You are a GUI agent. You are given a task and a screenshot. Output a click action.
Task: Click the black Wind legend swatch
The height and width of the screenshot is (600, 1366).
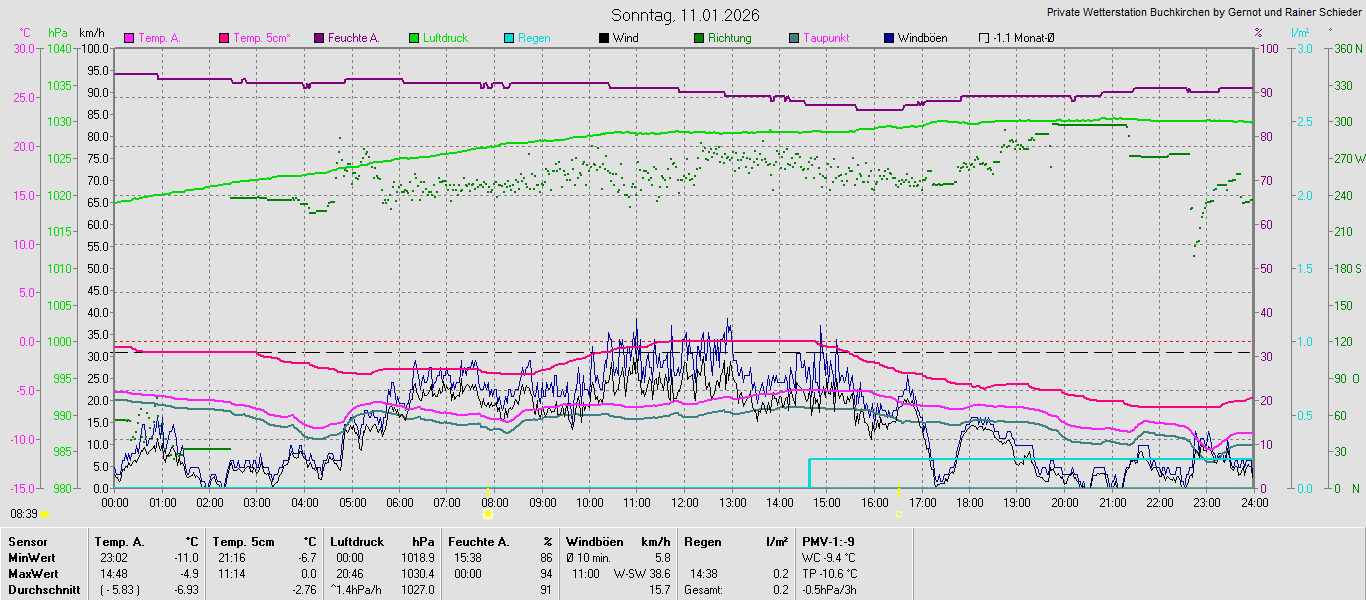click(x=604, y=38)
